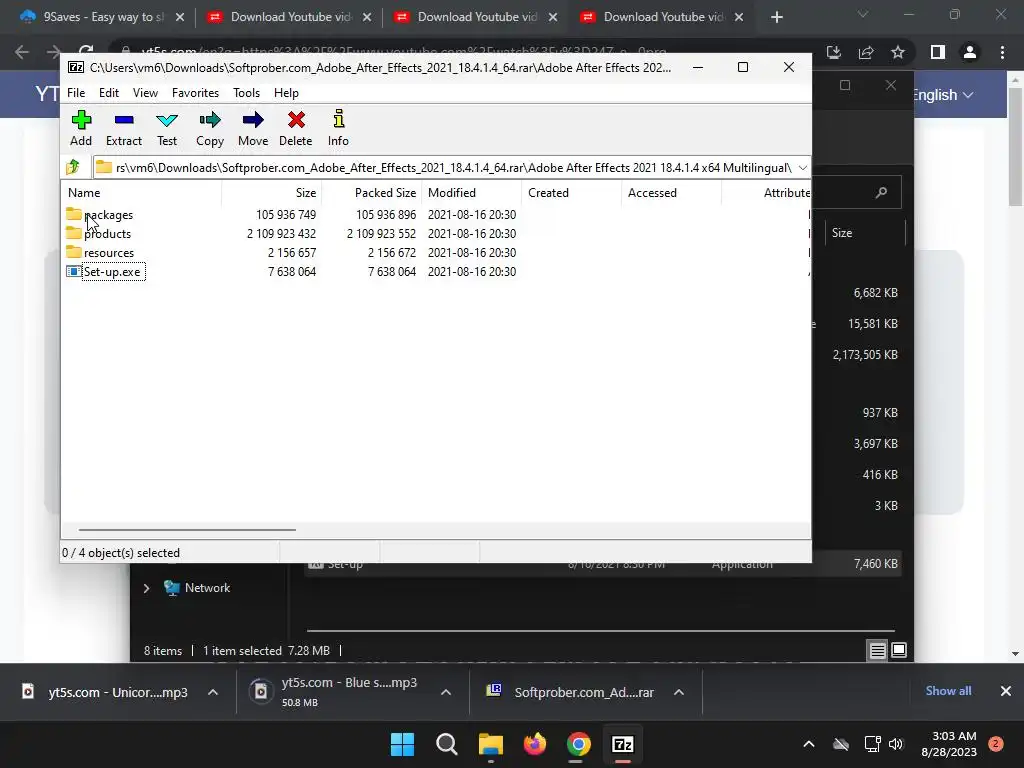Open the Chrome side panel icon
Viewport: 1024px width, 768px height.
pyautogui.click(x=938, y=52)
